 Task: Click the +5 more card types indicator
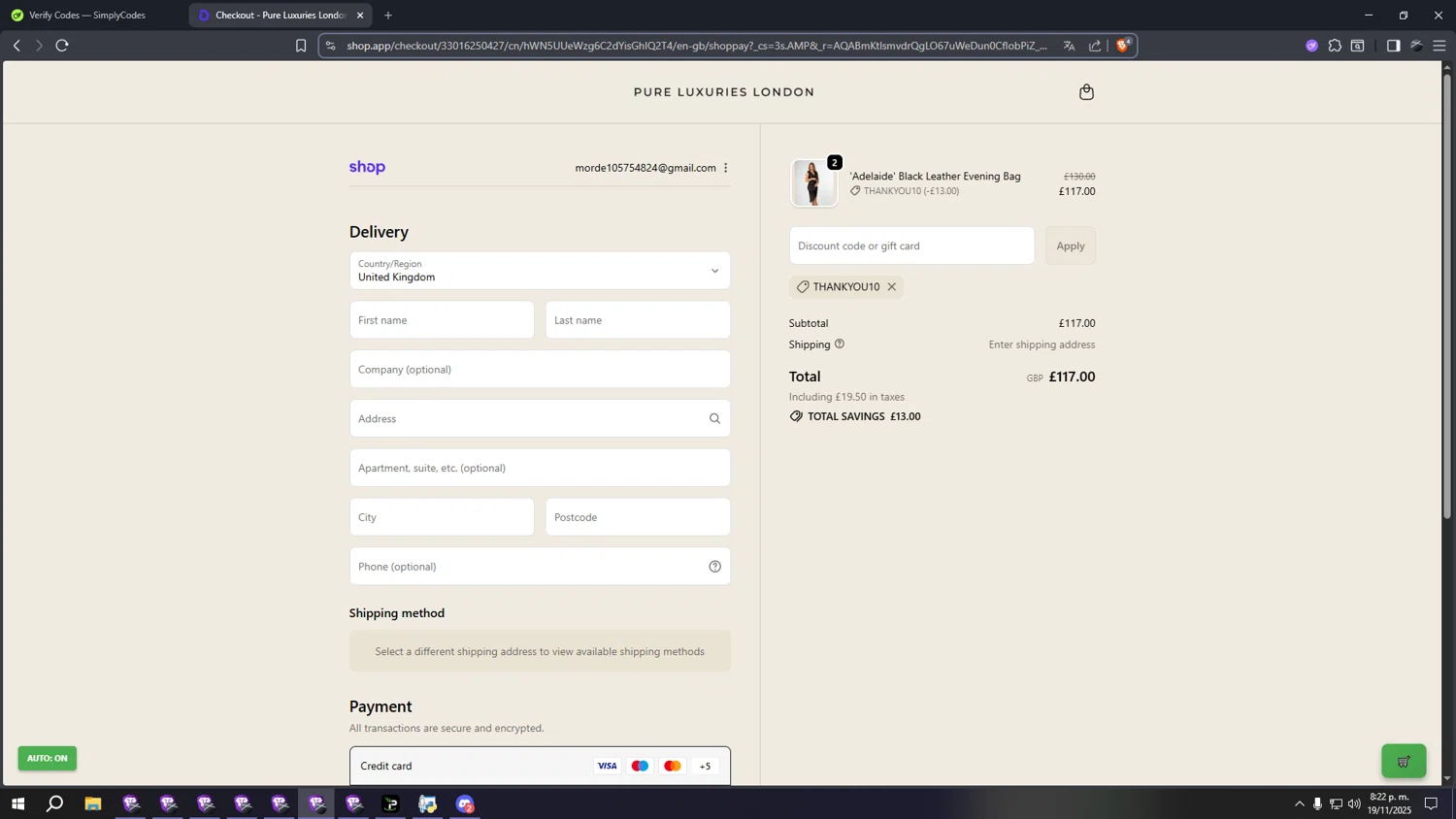[x=705, y=767]
